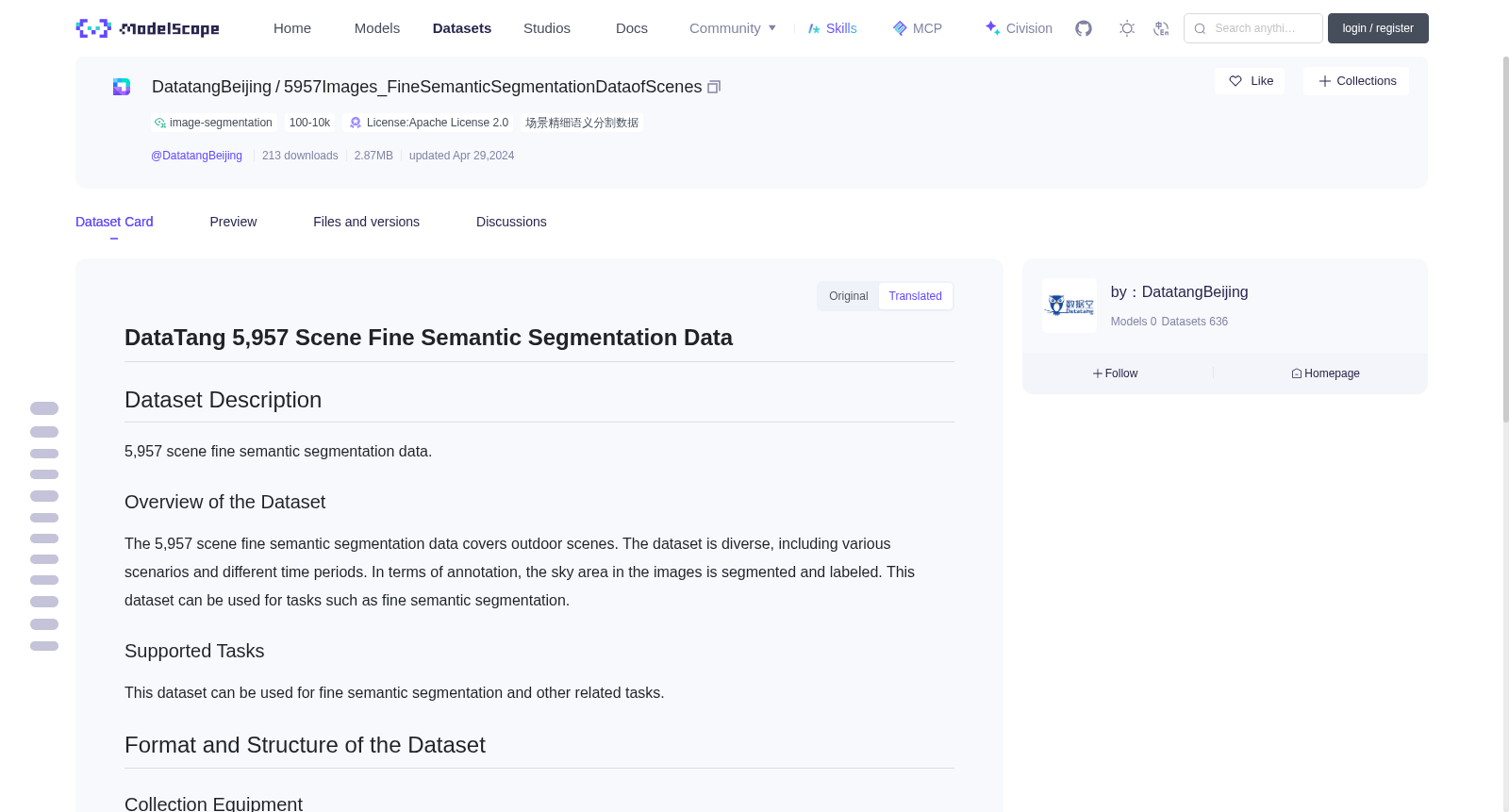Click the 2.87MB size text
This screenshot has height=812, width=1509.
(373, 156)
